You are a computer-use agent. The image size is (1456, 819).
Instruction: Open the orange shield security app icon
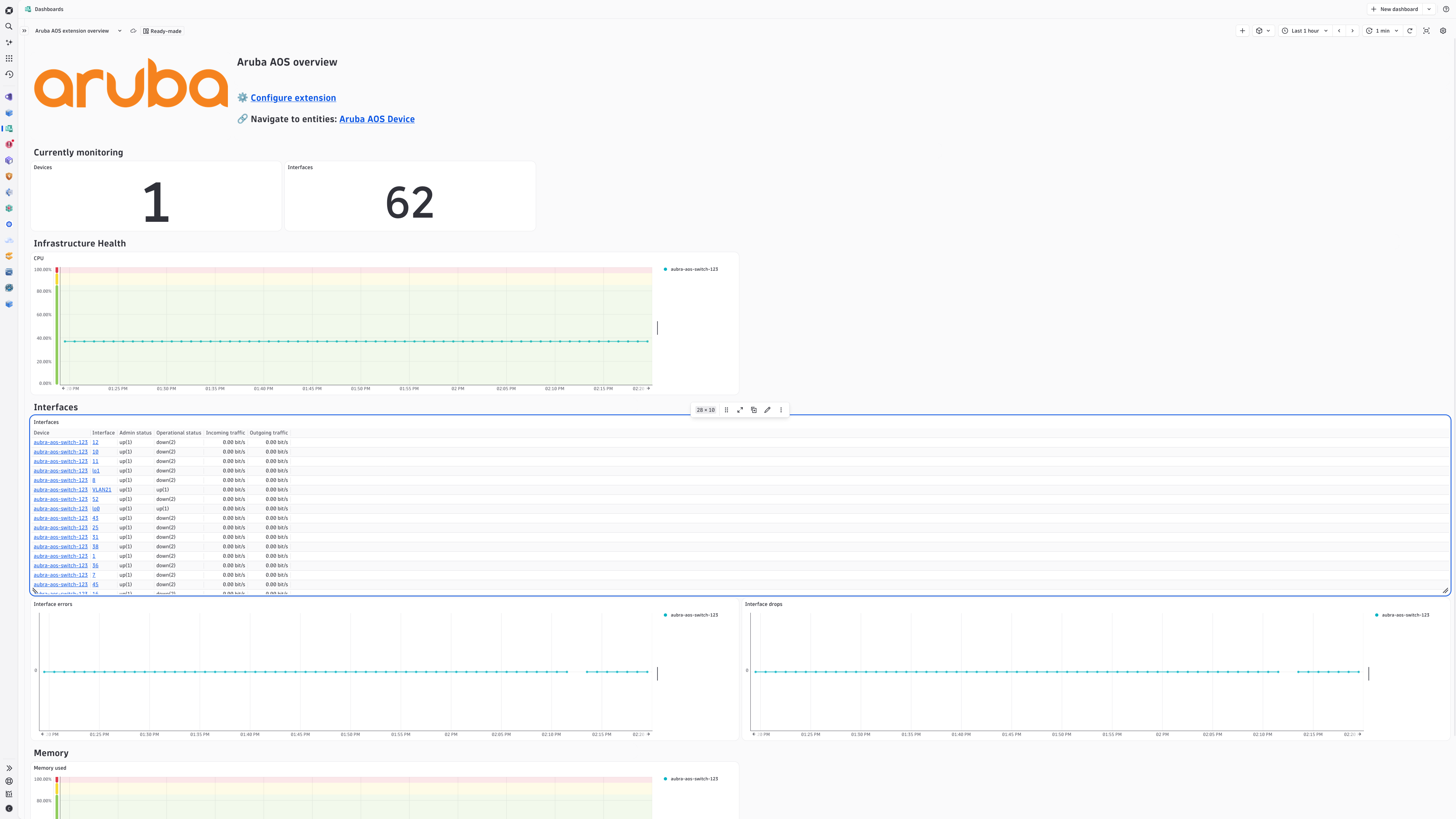9,176
